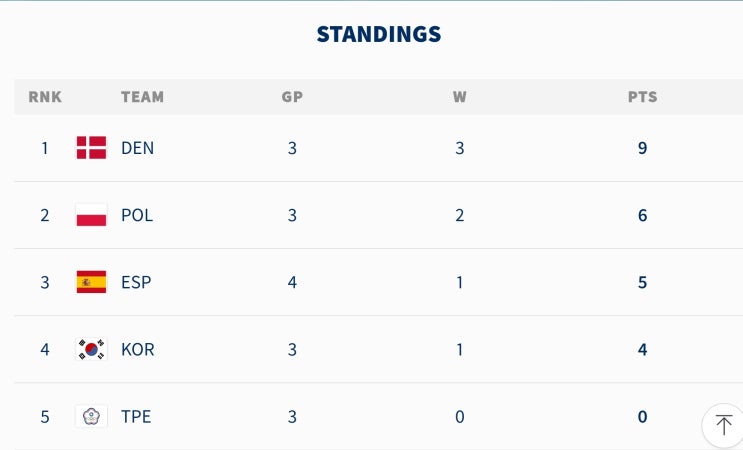Image resolution: width=743 pixels, height=450 pixels.
Task: Click the Chinese Taipei flag icon
Action: point(91,417)
